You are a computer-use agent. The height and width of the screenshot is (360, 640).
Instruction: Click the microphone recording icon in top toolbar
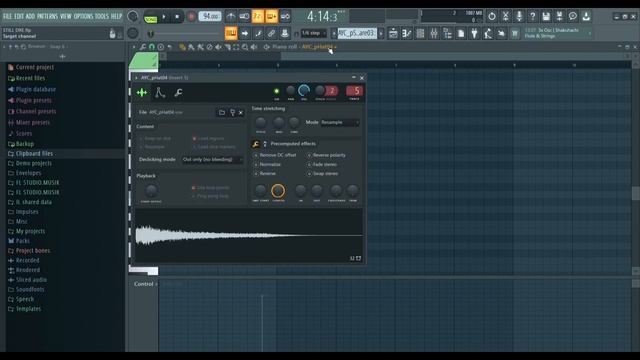coord(519,16)
